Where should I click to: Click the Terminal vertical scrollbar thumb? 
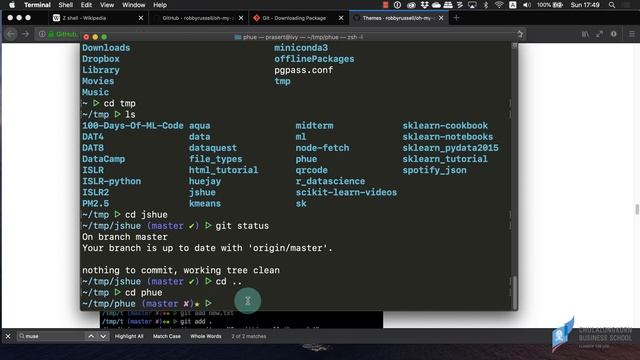click(x=515, y=292)
